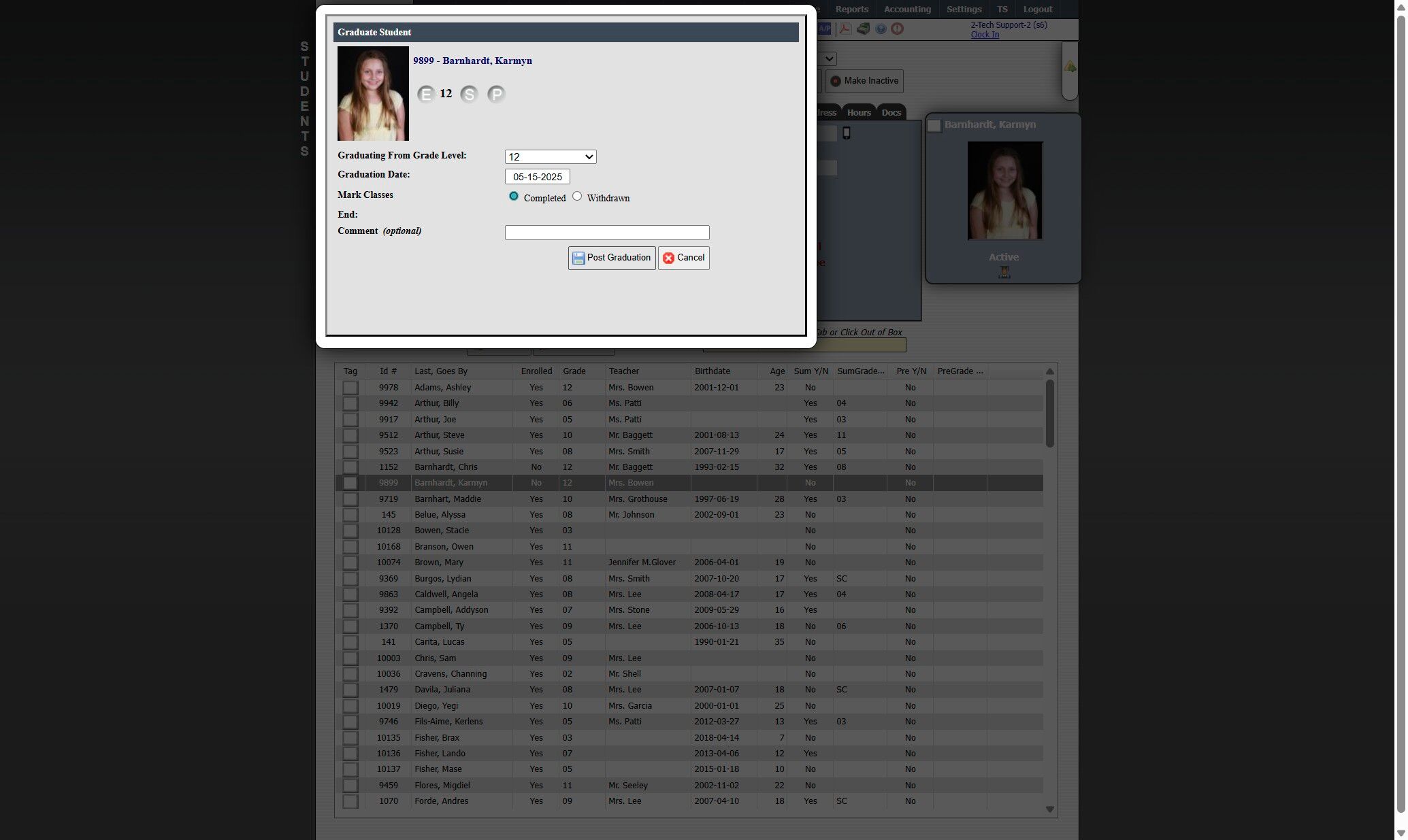Viewport: 1408px width, 840px height.
Task: Tag the Barnhardt, Chris row checkbox
Action: tap(350, 467)
